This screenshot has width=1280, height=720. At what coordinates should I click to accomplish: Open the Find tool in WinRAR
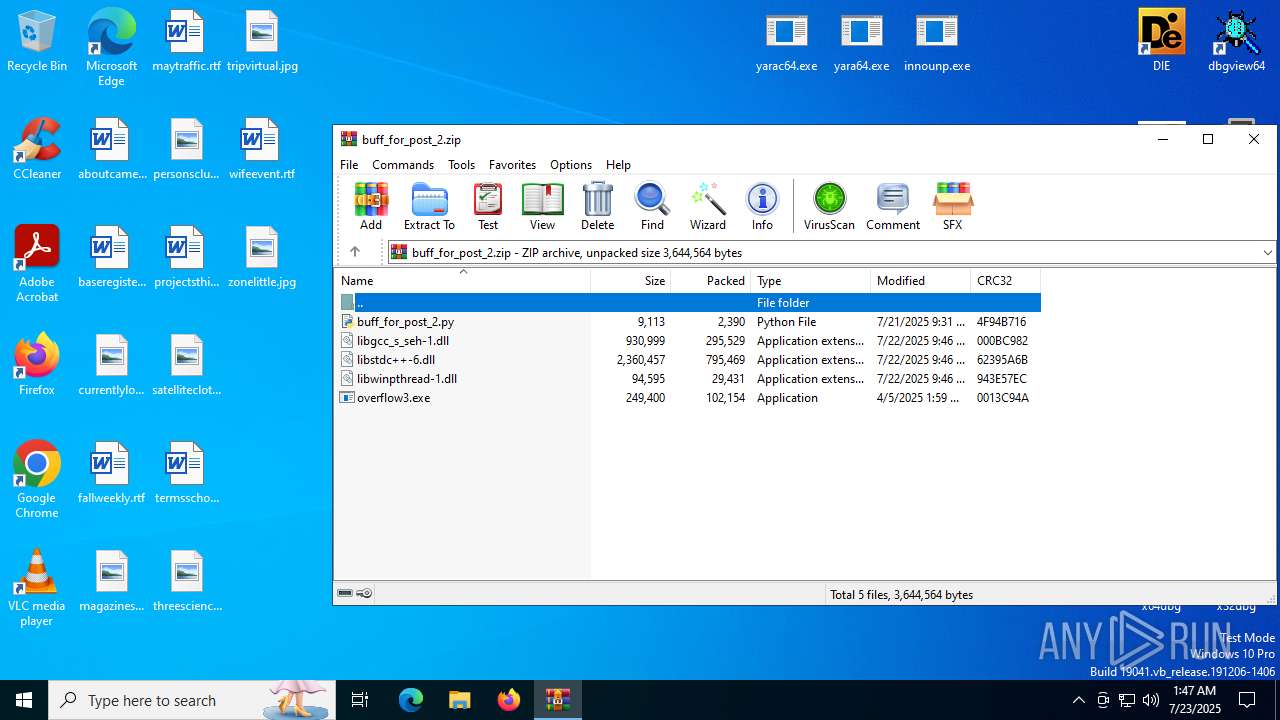[x=652, y=206]
